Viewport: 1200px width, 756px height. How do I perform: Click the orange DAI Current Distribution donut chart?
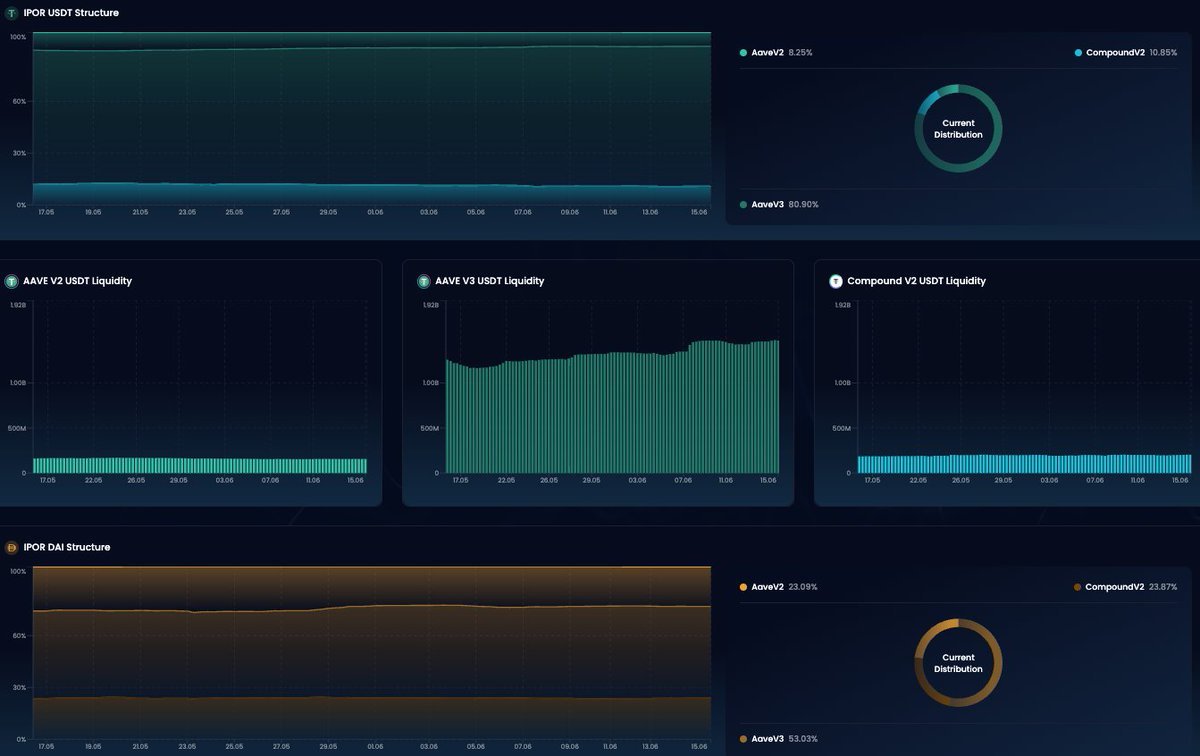tap(958, 663)
